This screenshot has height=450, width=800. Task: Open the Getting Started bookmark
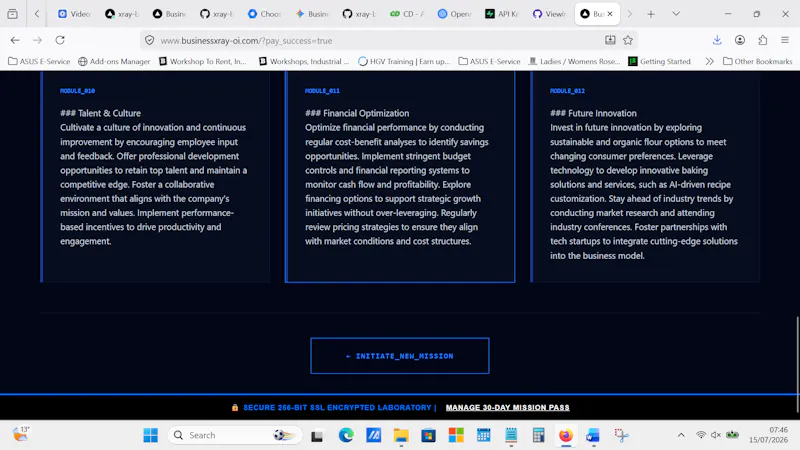tap(659, 61)
